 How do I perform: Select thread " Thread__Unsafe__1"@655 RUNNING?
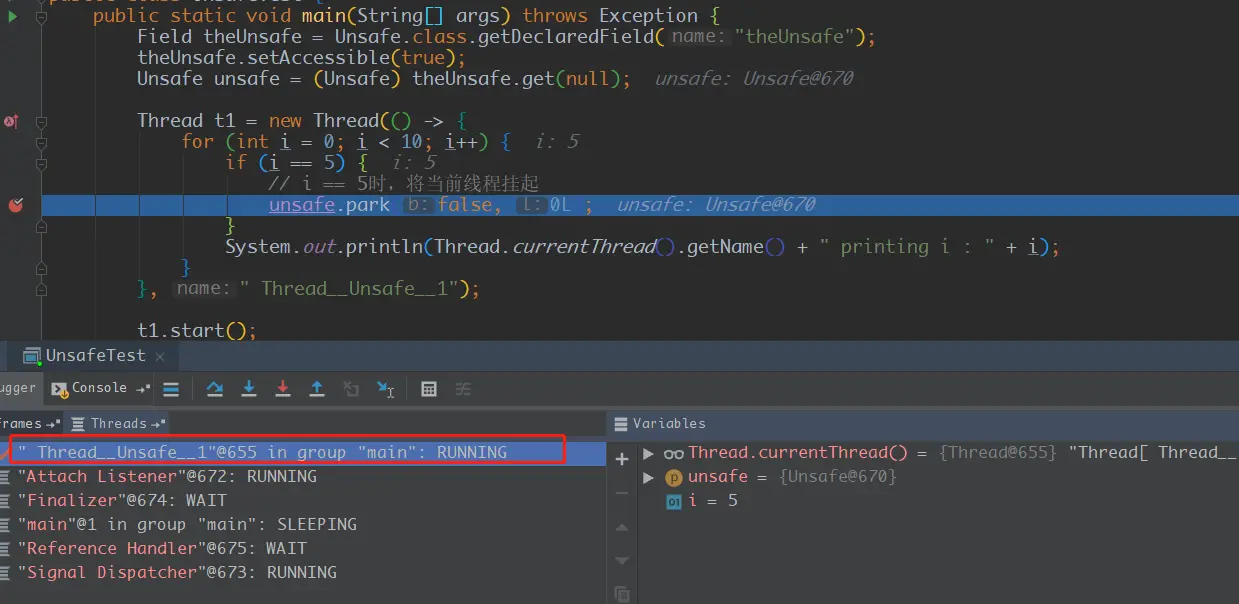[304, 452]
